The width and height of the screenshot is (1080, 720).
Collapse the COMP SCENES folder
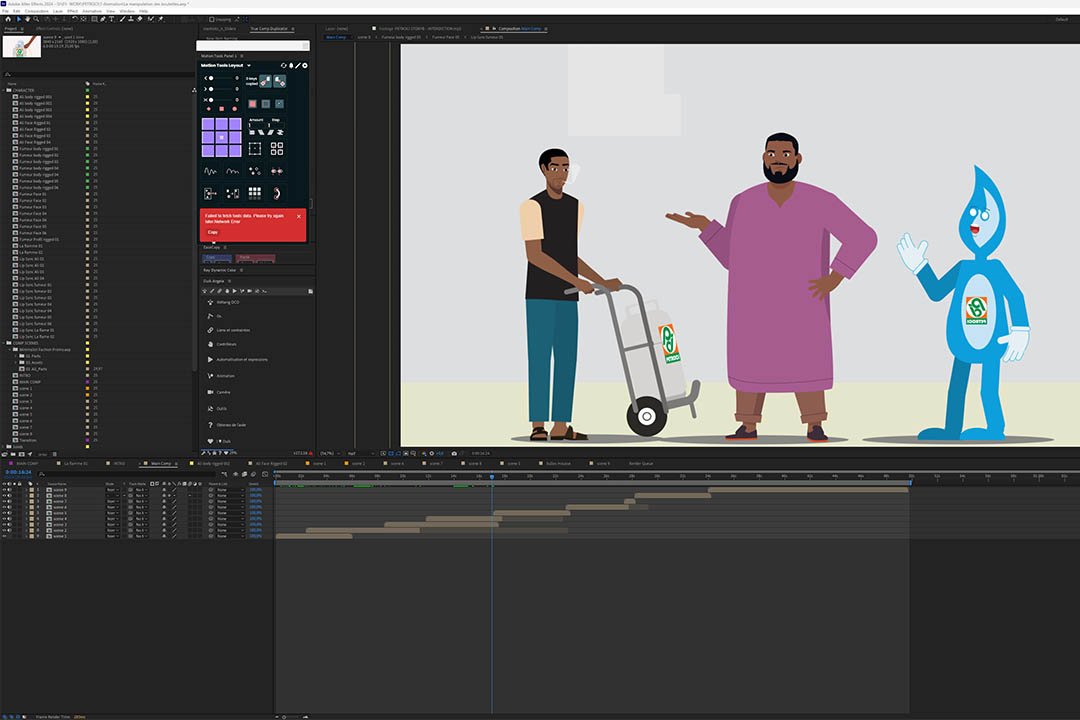coord(3,342)
